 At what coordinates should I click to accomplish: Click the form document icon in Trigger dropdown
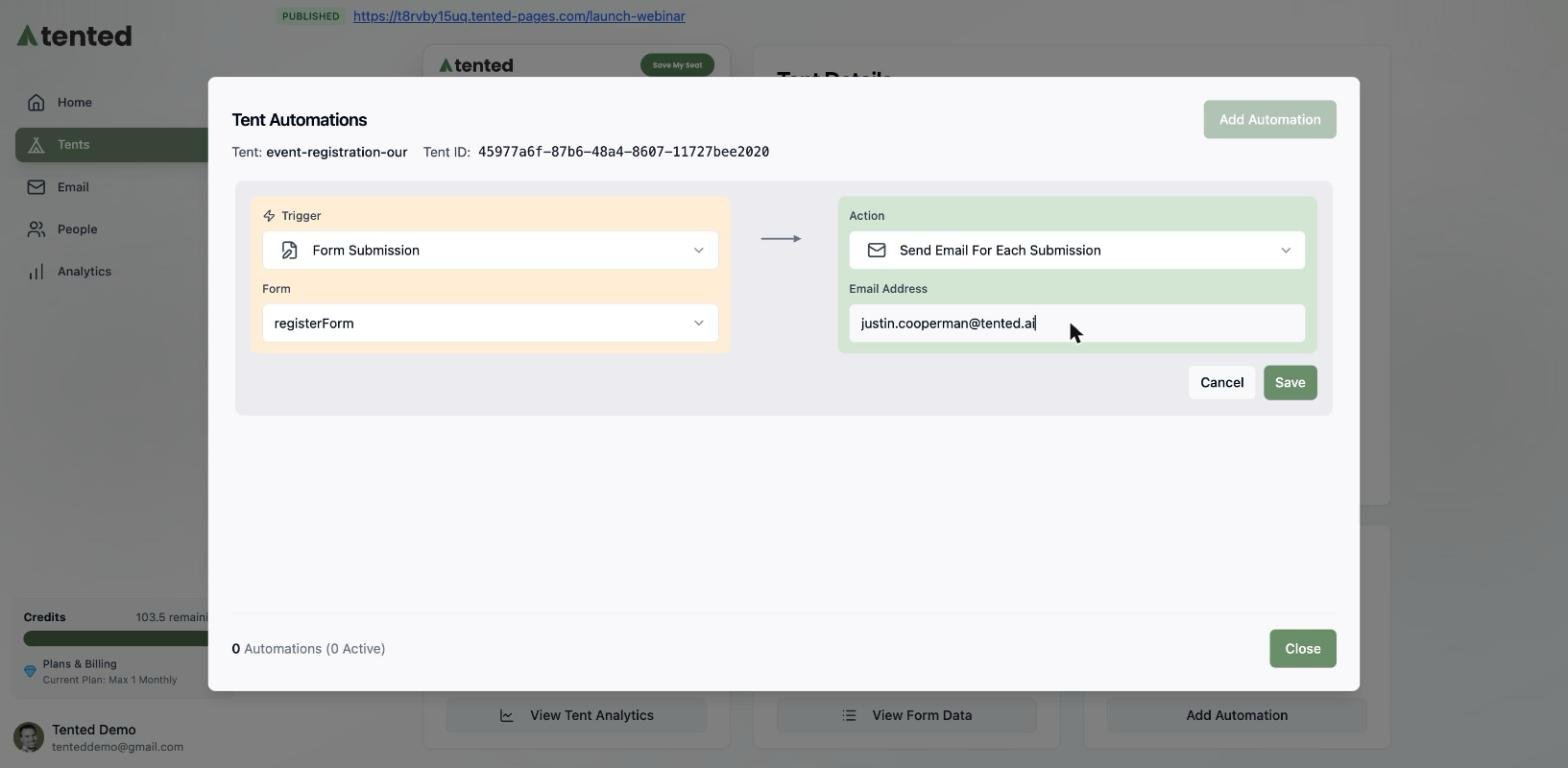289,250
